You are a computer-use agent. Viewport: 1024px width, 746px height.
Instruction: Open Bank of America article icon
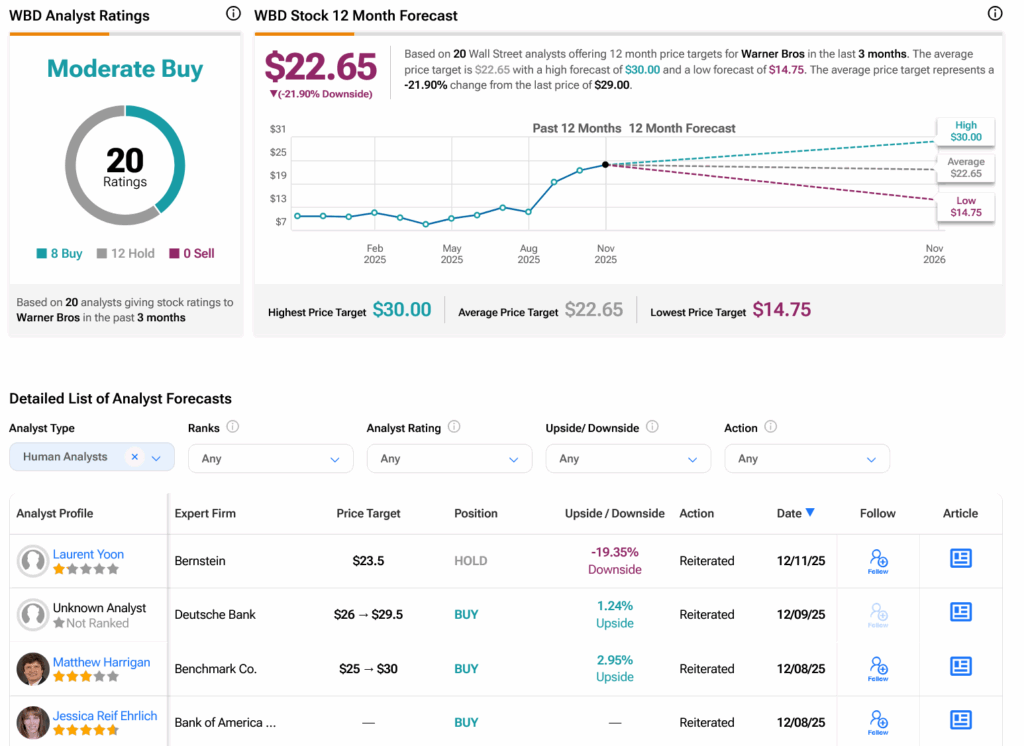tap(960, 720)
